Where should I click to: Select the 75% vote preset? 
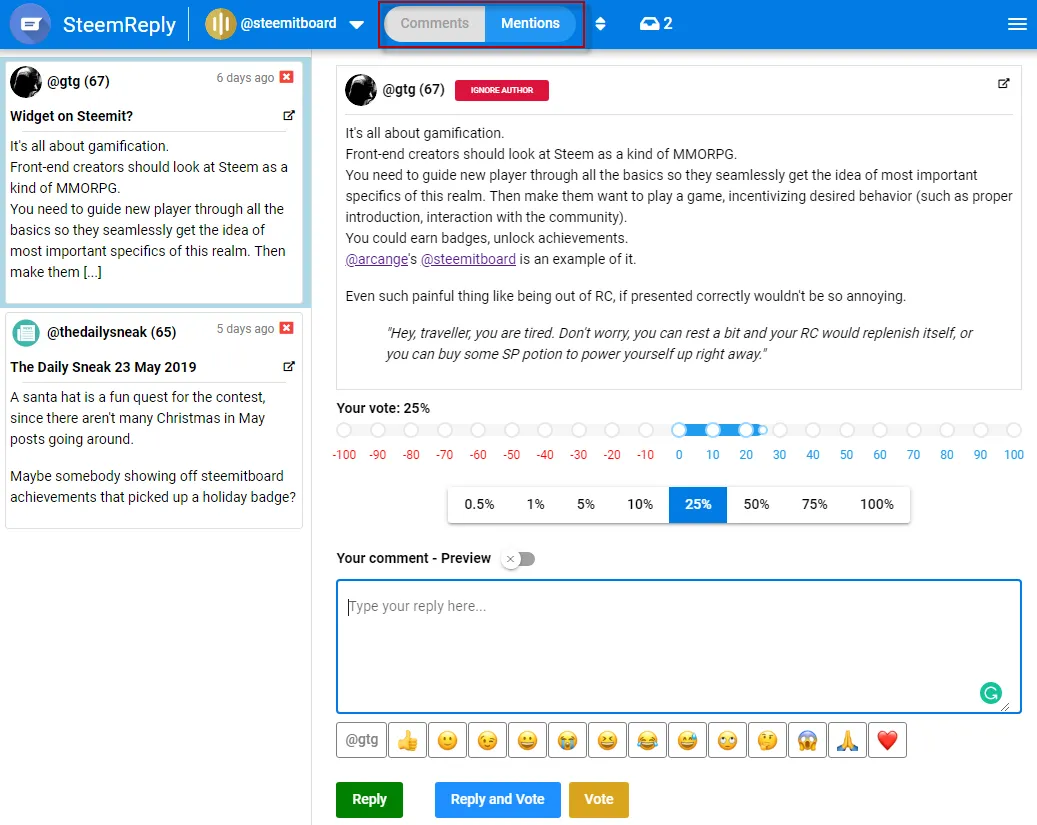pos(814,505)
